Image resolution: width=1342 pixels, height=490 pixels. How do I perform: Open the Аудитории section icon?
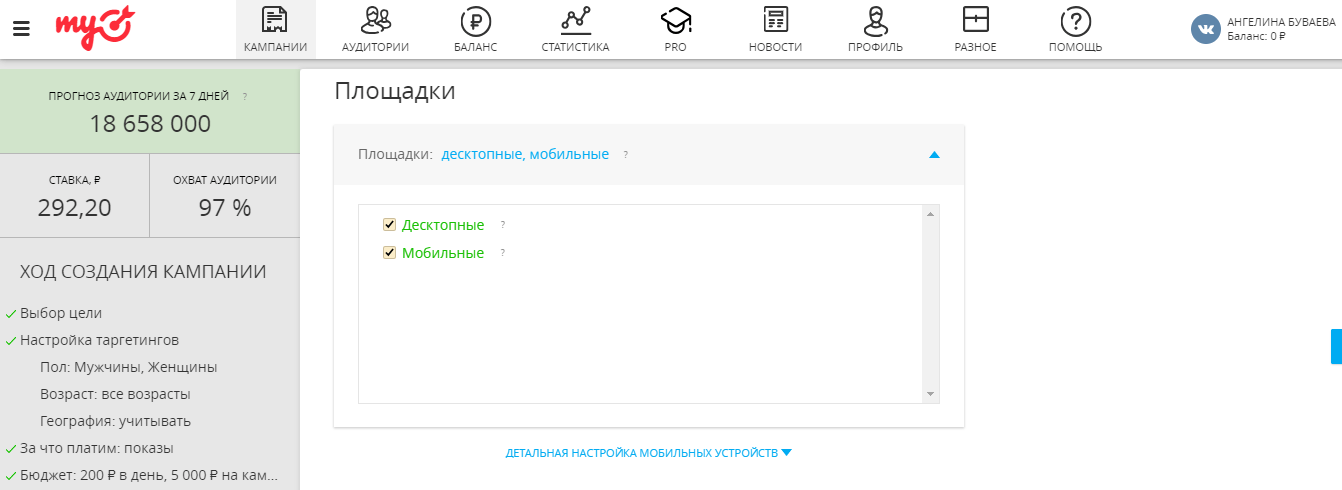coord(375,21)
